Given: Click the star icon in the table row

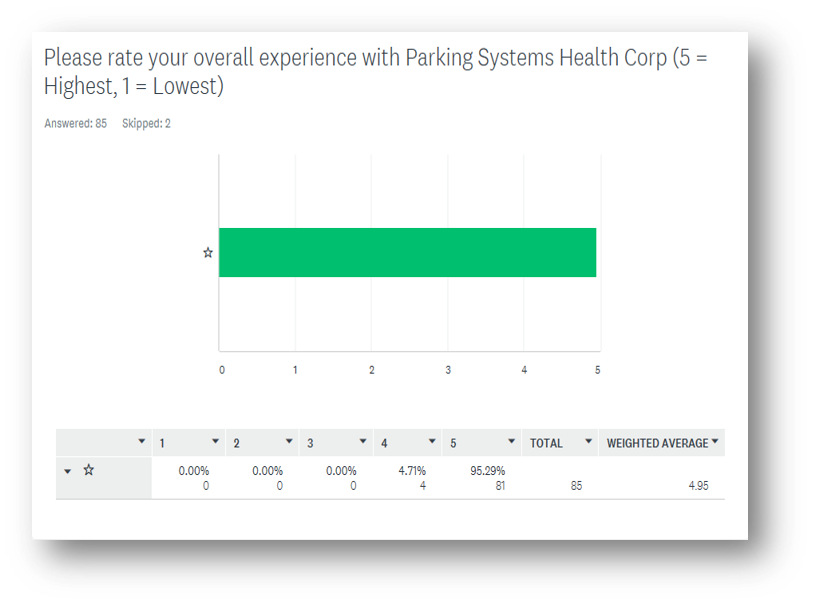Looking at the screenshot, I should [89, 470].
